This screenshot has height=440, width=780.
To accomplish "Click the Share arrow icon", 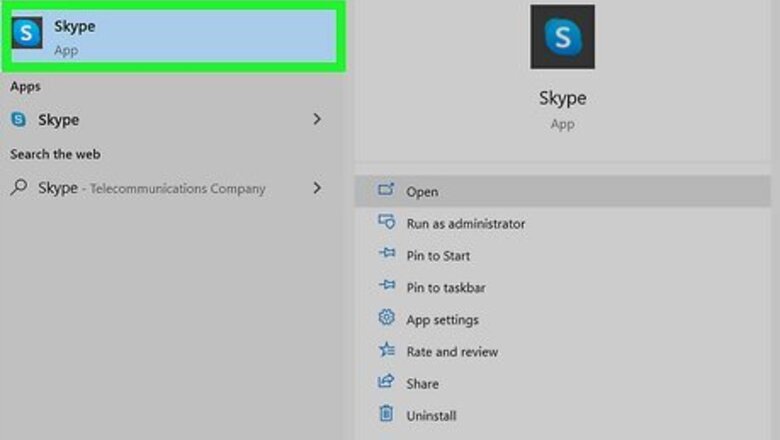I will pos(386,383).
